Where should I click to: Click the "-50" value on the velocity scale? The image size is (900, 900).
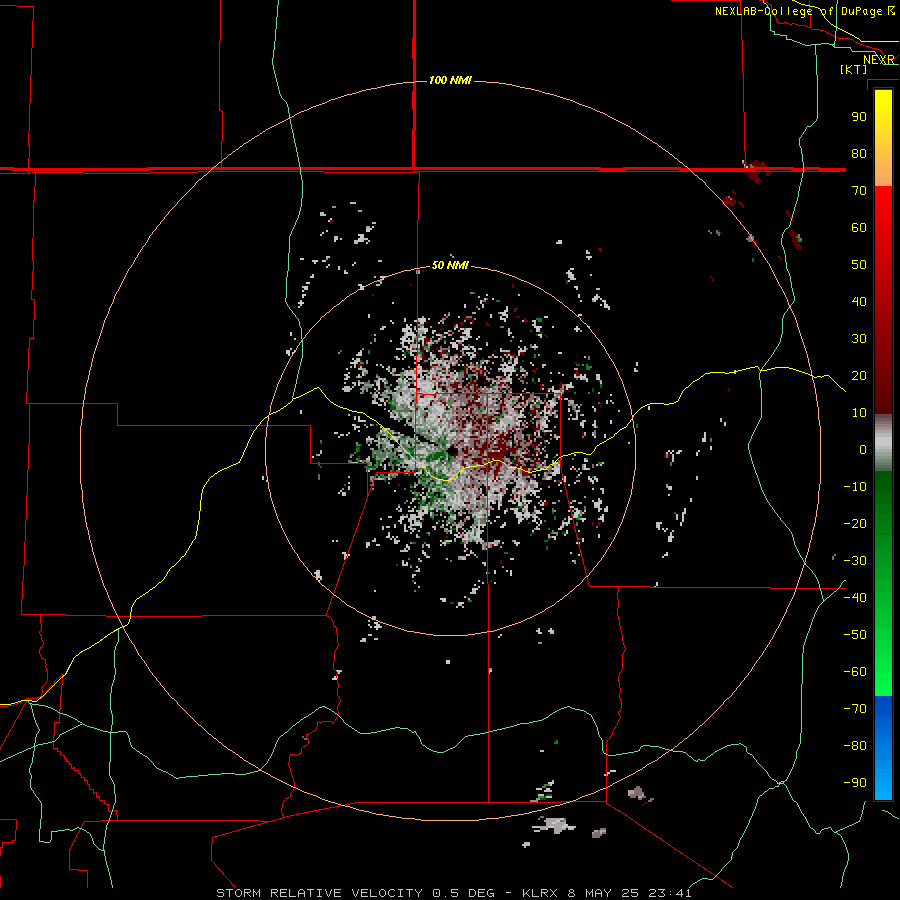(x=855, y=635)
